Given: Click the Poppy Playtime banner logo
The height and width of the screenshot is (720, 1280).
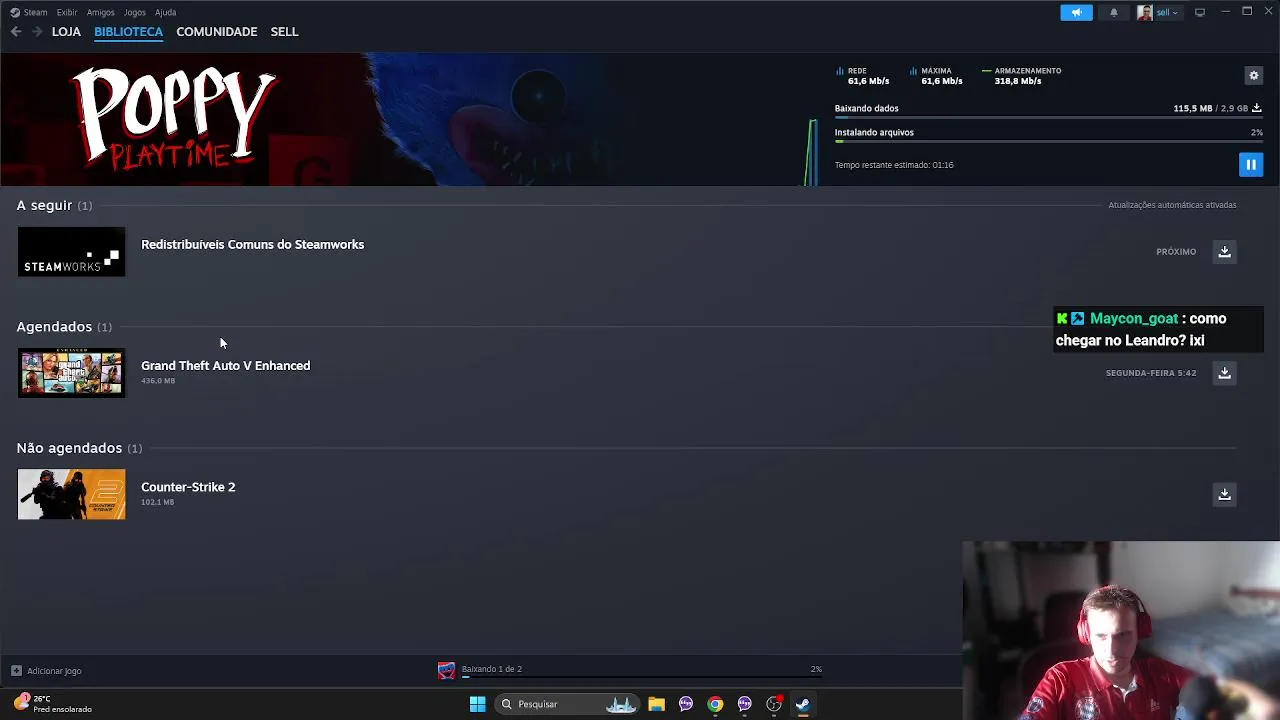Looking at the screenshot, I should coord(174,118).
